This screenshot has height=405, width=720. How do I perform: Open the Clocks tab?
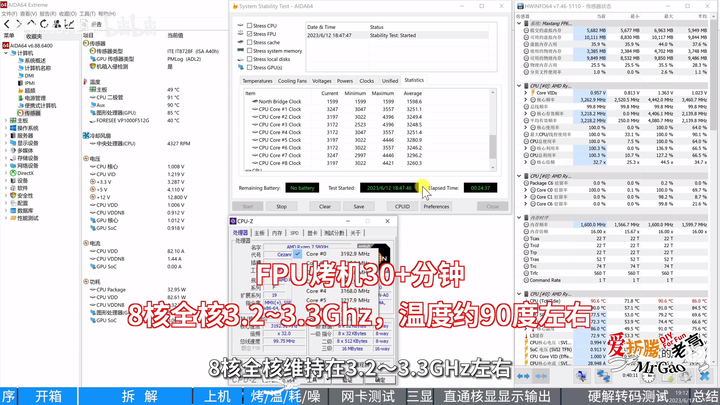pyautogui.click(x=366, y=81)
